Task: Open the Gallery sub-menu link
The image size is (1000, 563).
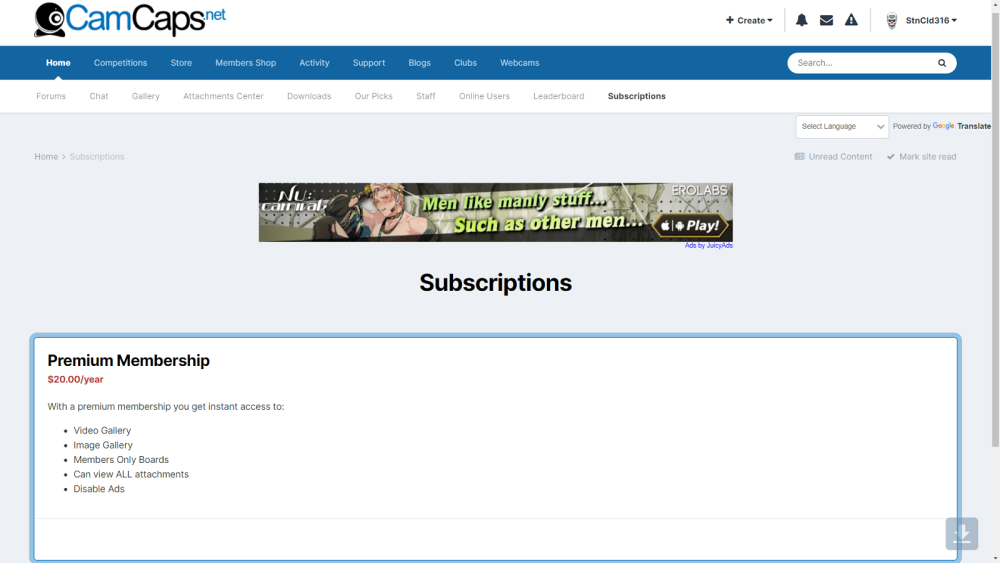Action: (x=145, y=96)
